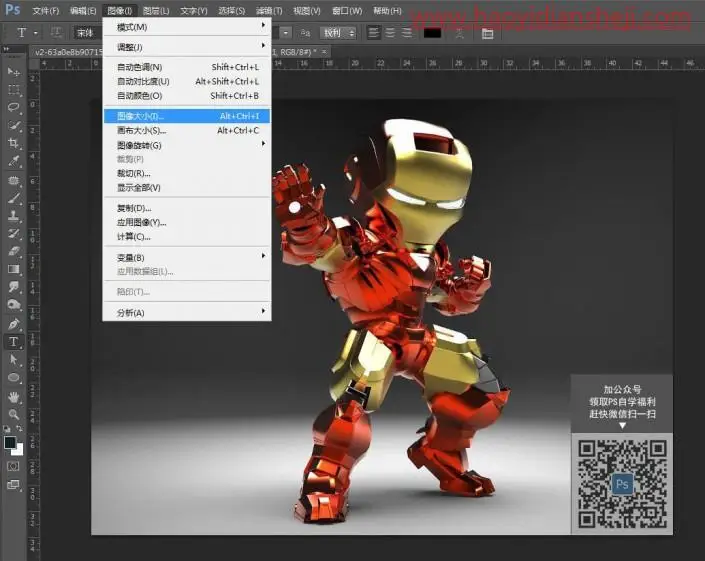Select the Gradient tool
The height and width of the screenshot is (561, 705).
pyautogui.click(x=13, y=269)
